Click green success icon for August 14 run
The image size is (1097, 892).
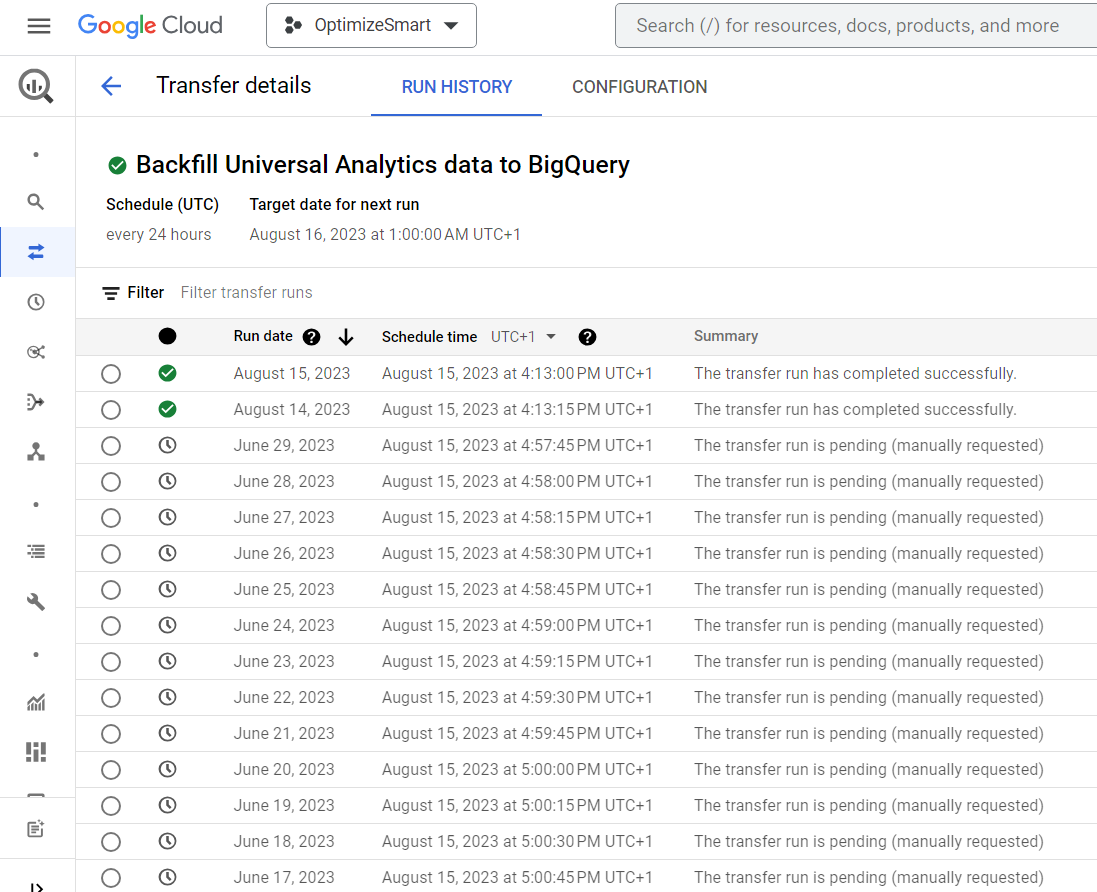click(167, 409)
